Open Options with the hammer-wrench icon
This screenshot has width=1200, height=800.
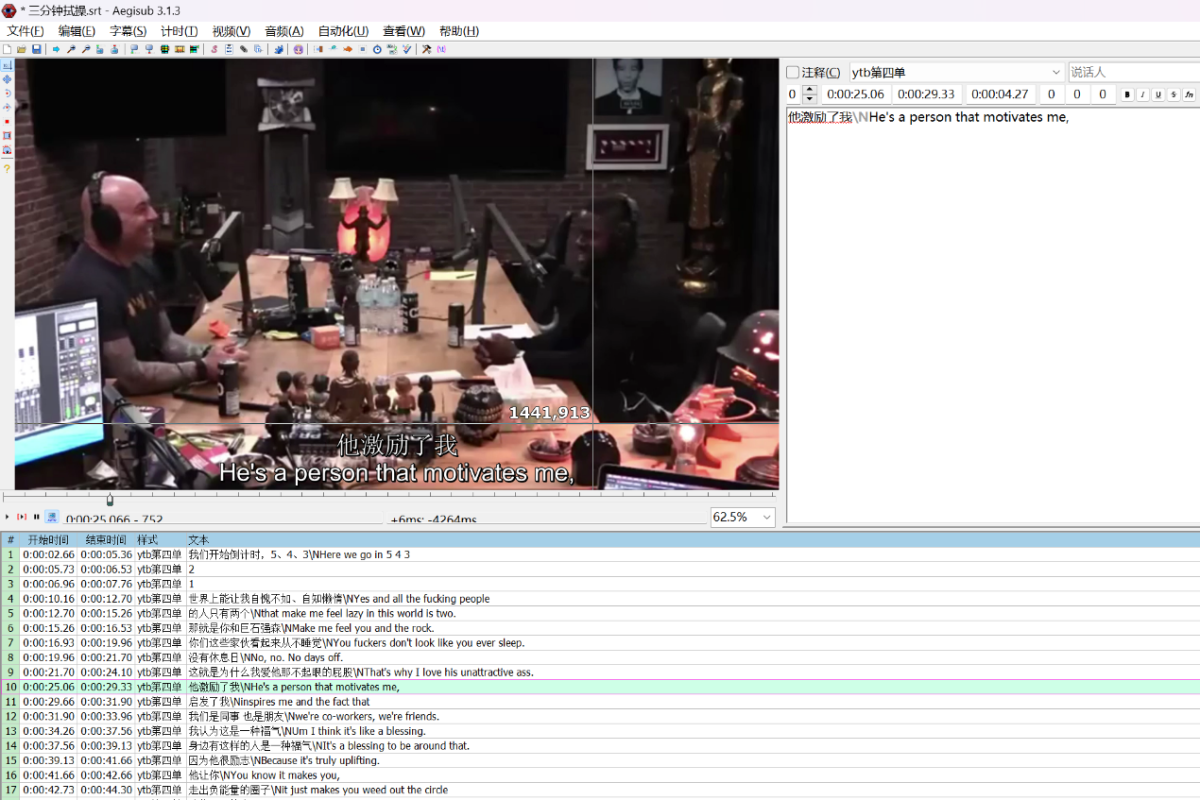(x=426, y=49)
